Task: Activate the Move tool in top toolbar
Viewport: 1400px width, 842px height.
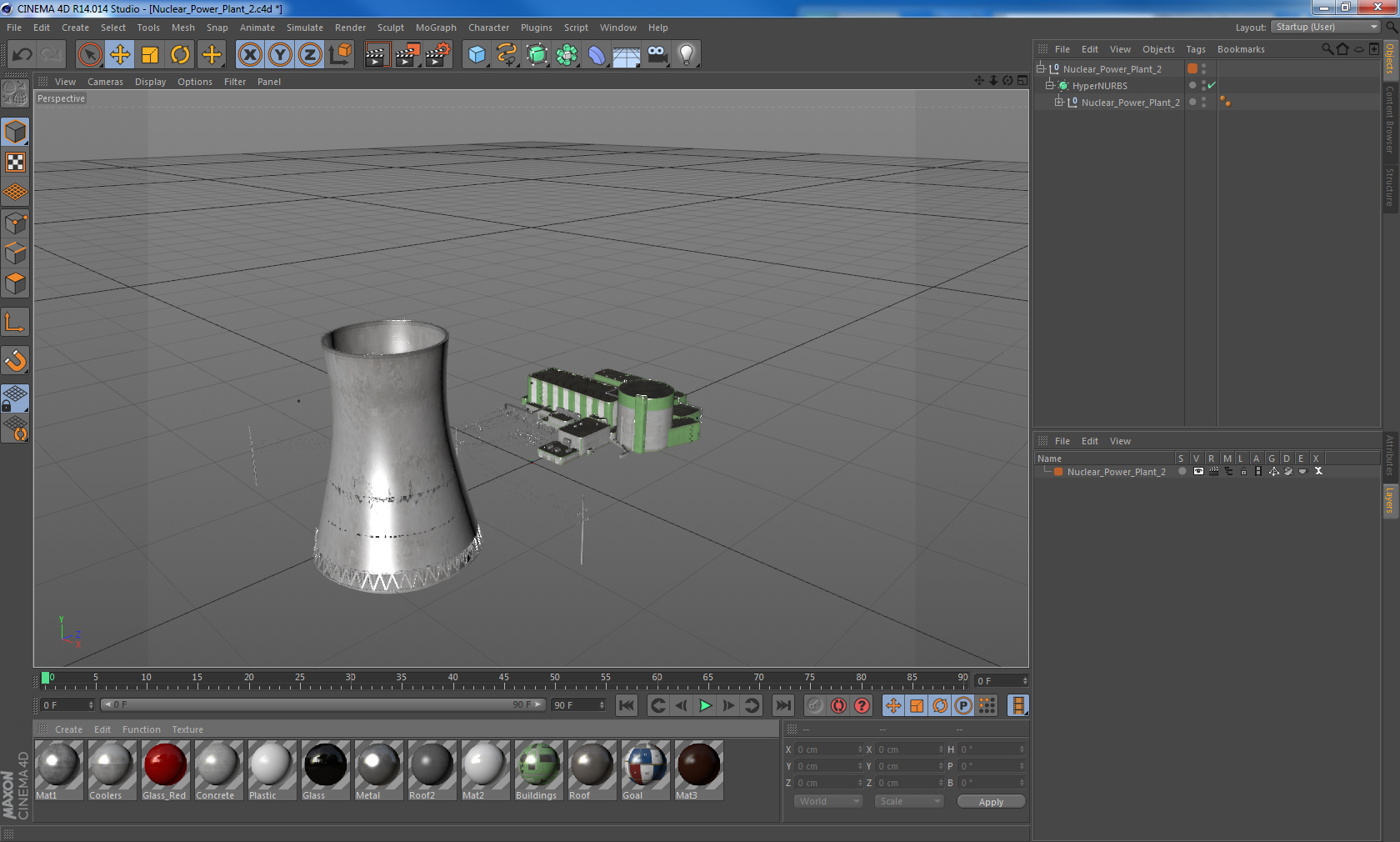Action: tap(120, 55)
